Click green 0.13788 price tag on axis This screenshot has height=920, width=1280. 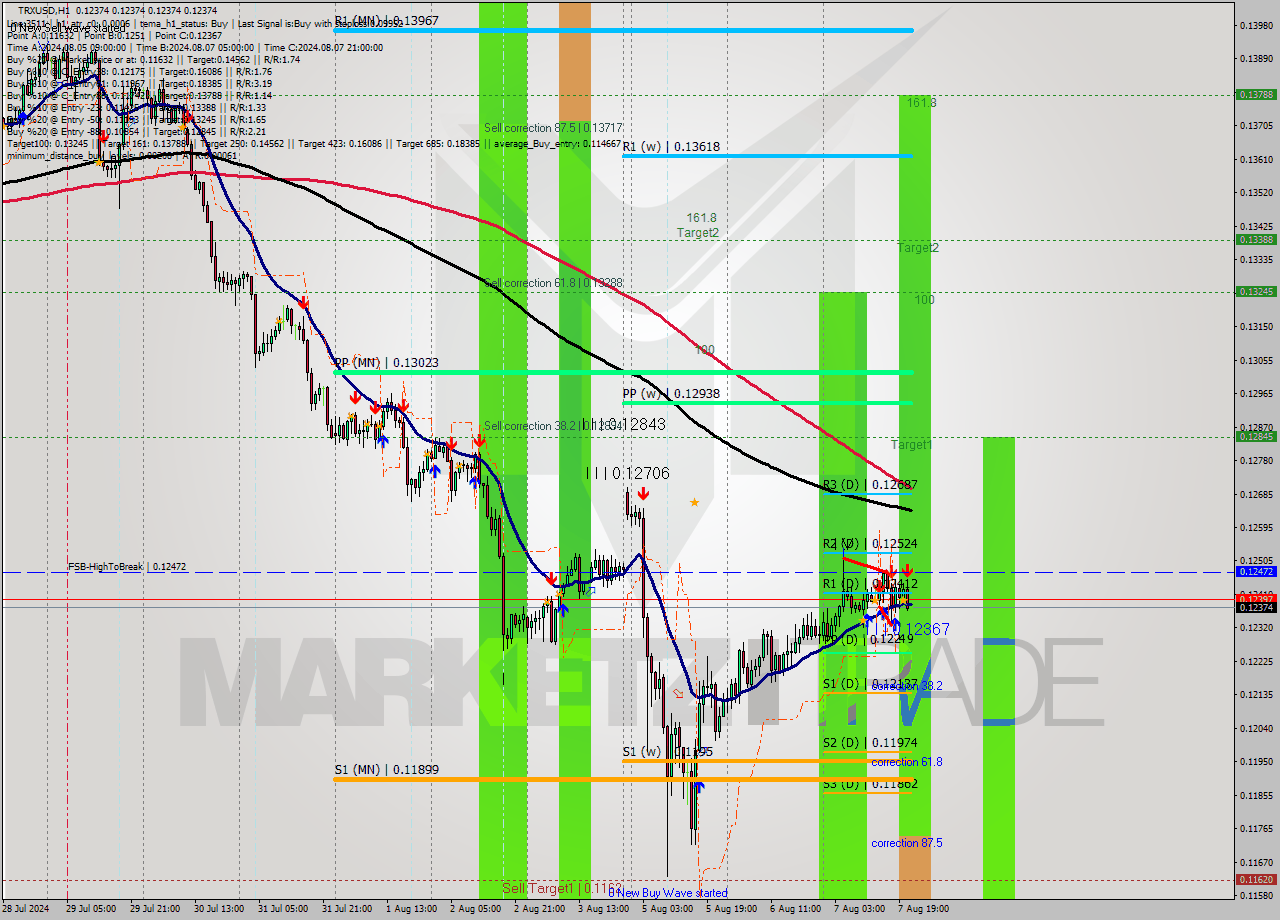(x=1256, y=94)
